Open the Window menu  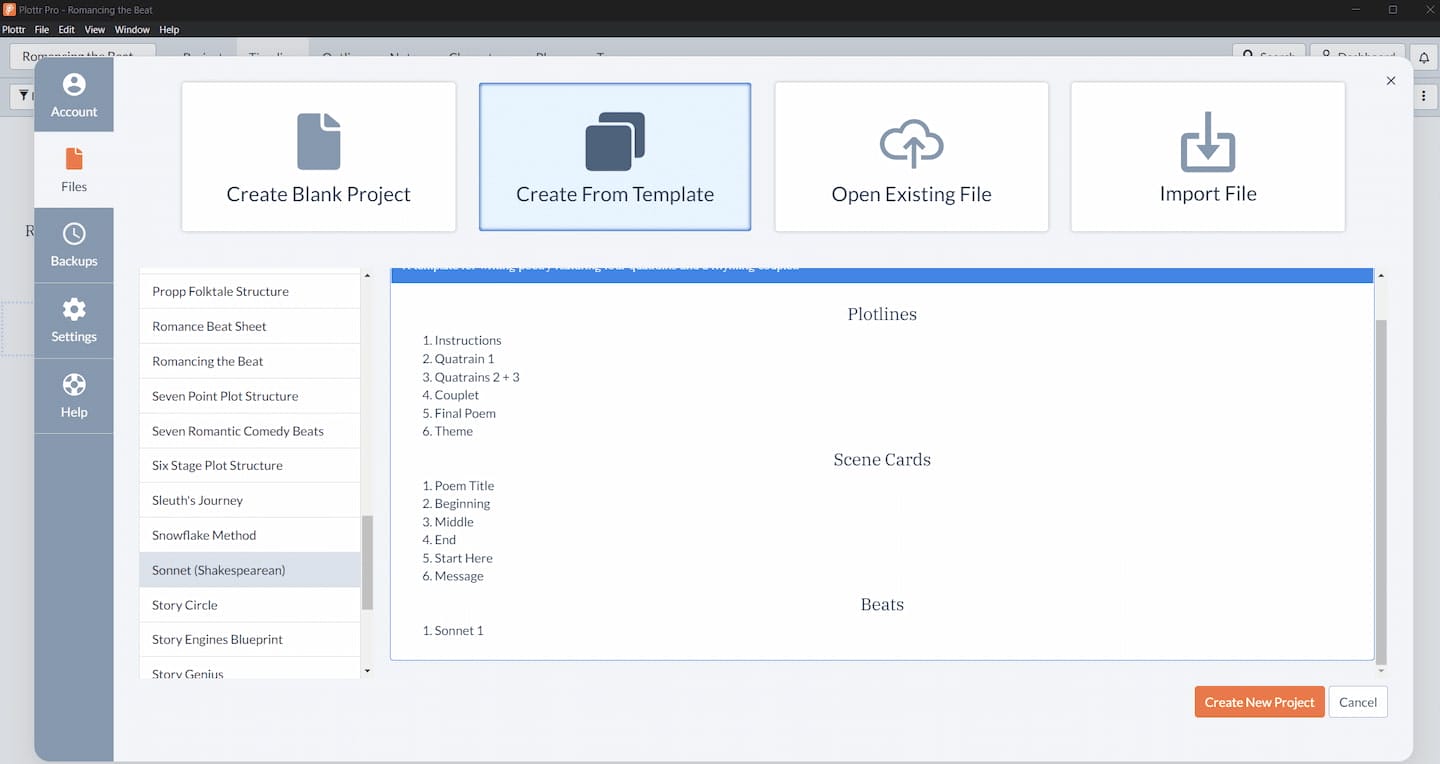tap(132, 30)
